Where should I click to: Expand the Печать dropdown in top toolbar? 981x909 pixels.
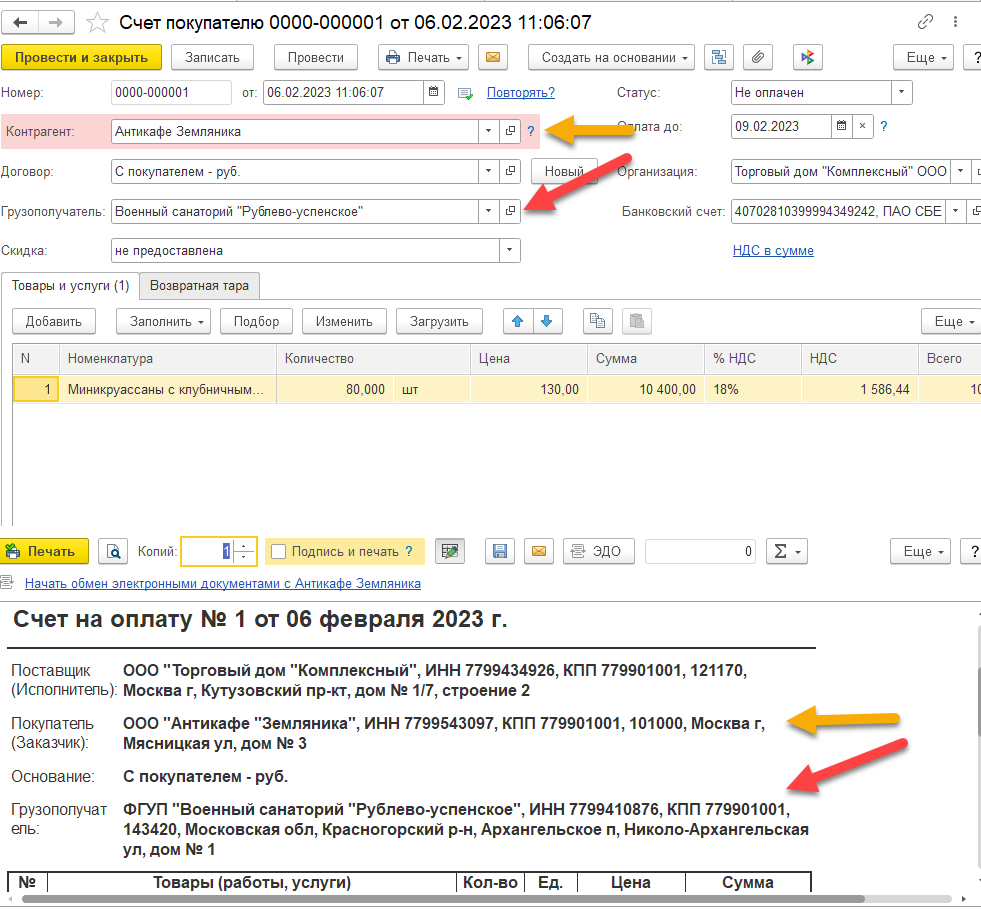pyautogui.click(x=424, y=58)
